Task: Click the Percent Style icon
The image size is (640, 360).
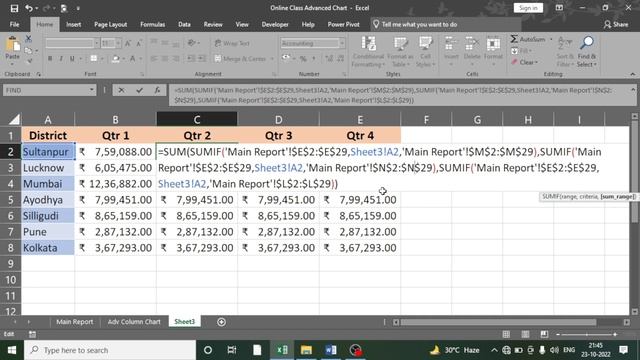Action: coord(303,59)
